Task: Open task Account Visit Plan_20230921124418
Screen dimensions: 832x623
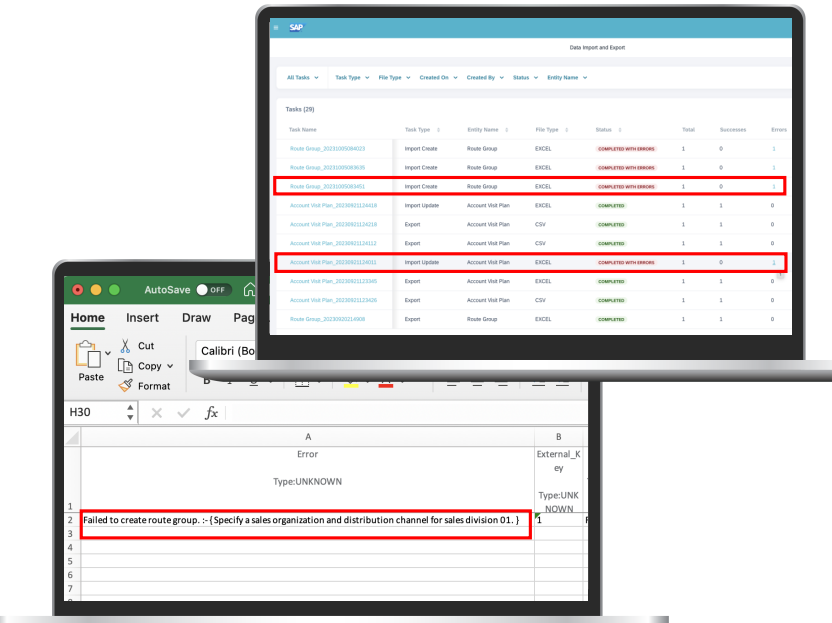Action: click(333, 205)
